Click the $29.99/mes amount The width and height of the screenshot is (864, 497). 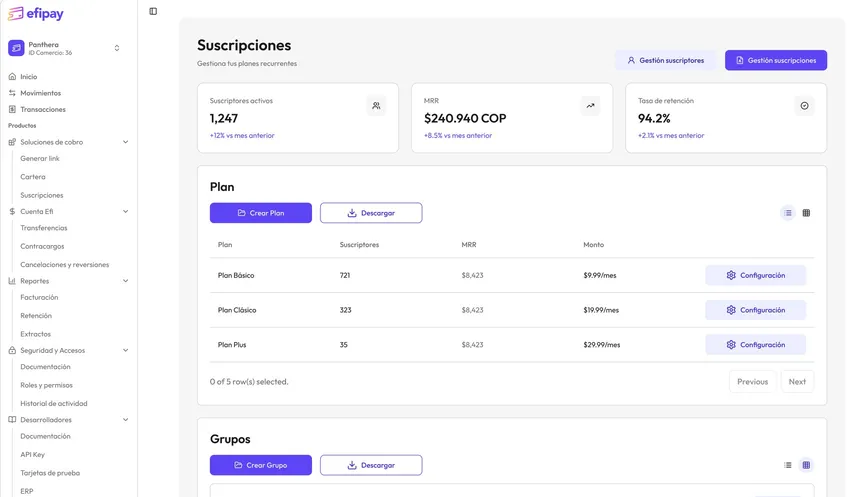602,345
